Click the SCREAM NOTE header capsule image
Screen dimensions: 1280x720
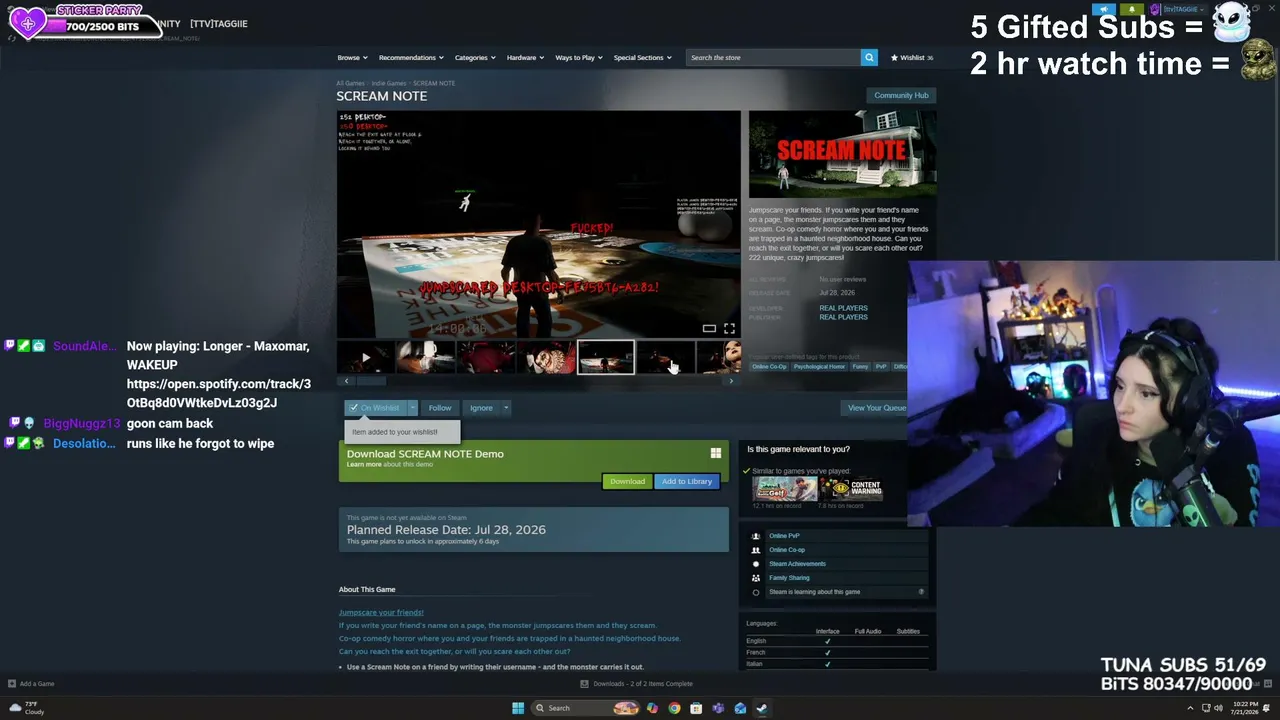[842, 153]
